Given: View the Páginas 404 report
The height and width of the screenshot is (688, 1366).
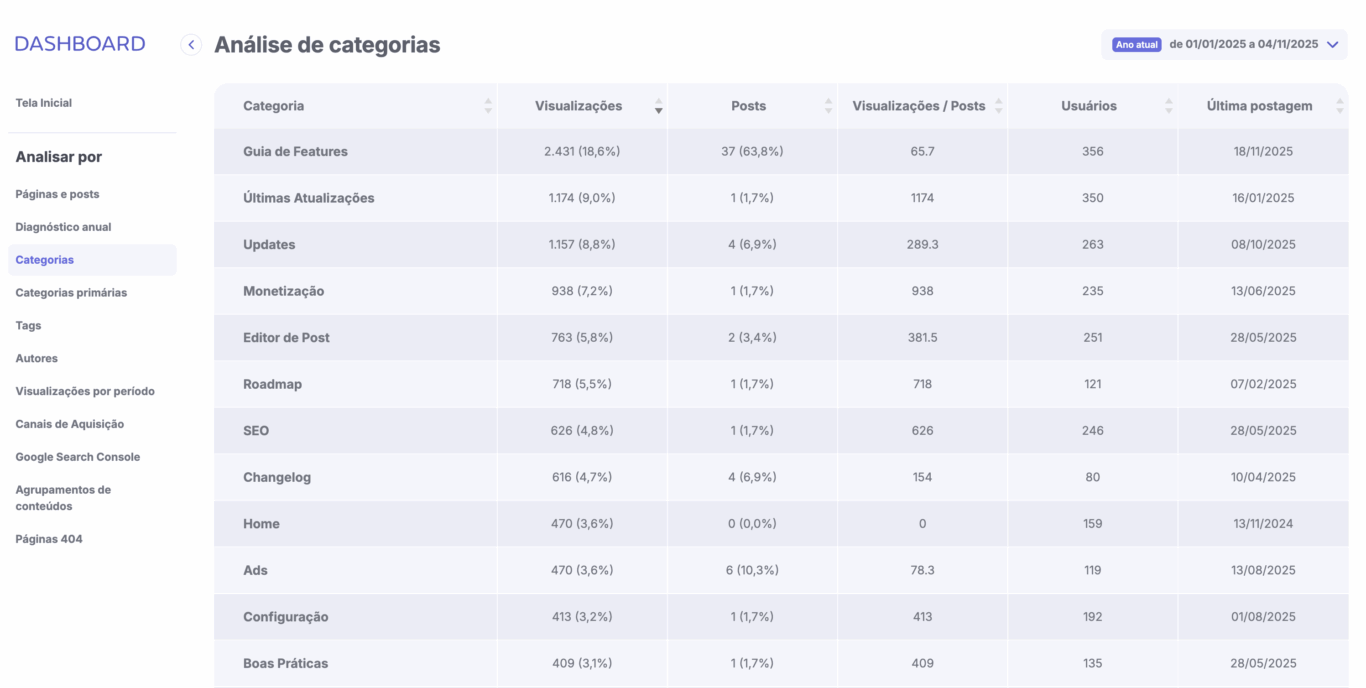Looking at the screenshot, I should coord(49,539).
